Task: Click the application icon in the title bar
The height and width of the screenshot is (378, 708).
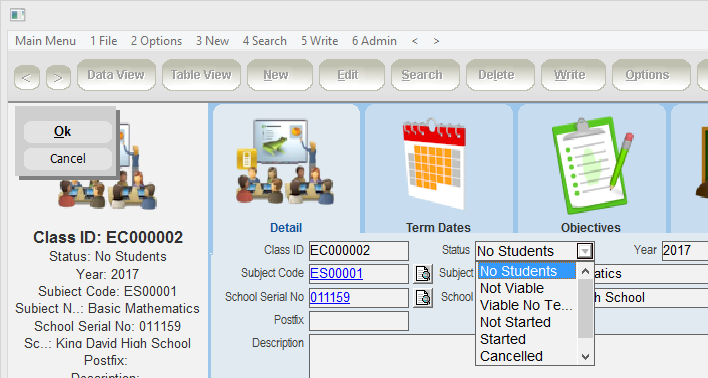Action: coord(18,15)
